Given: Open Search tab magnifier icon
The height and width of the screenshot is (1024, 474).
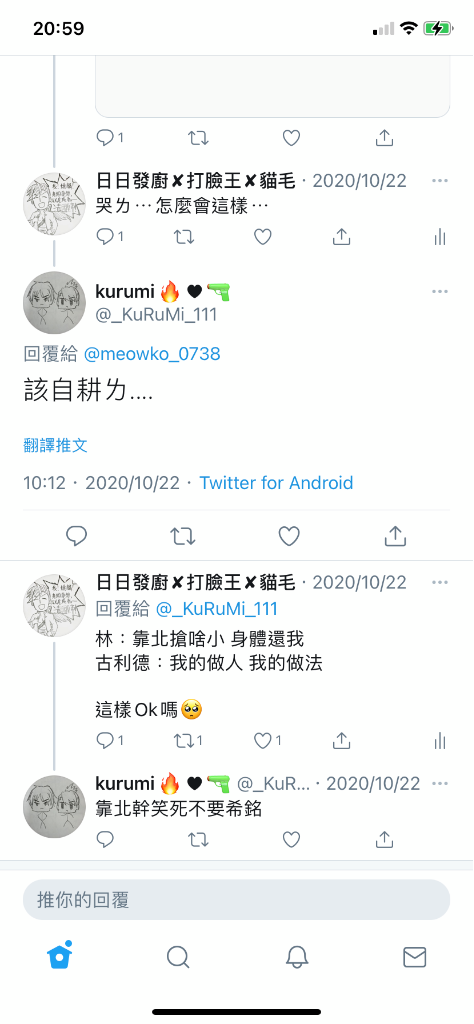Looking at the screenshot, I should pos(178,957).
